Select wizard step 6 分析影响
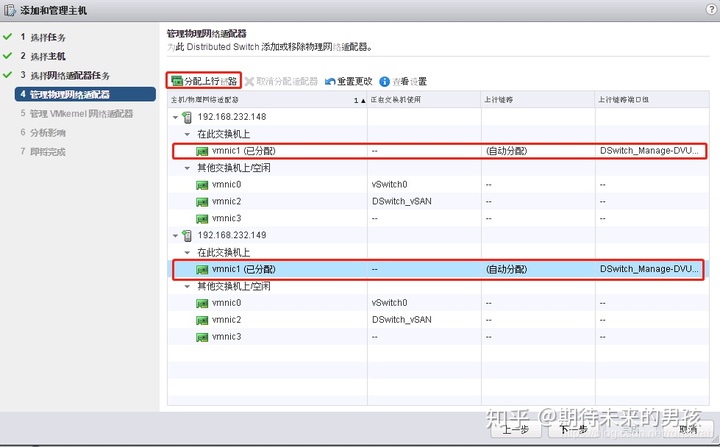This screenshot has width=720, height=447. pos(43,133)
